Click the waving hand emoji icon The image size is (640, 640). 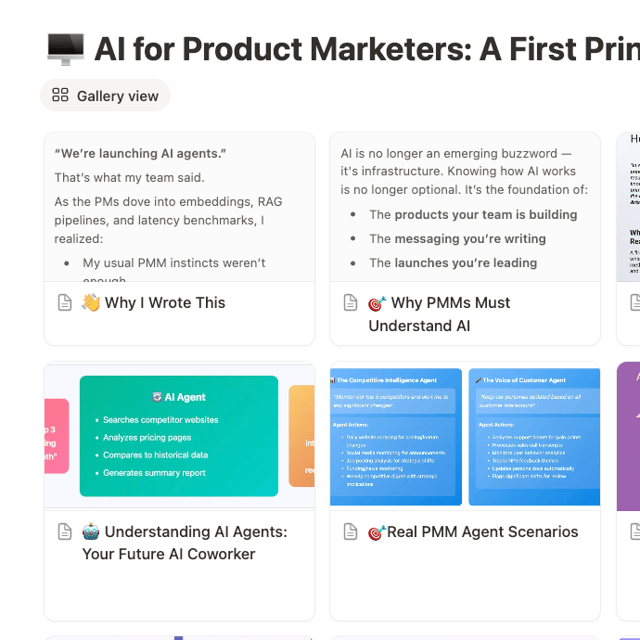91,302
